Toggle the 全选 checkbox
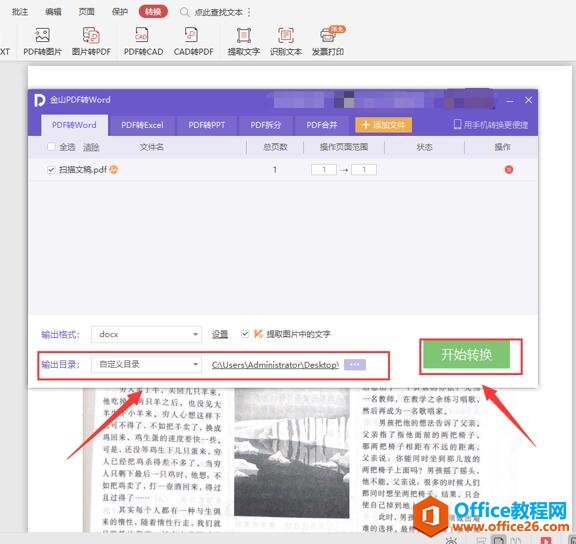Screen dimensions: 576x544 [x=51, y=147]
